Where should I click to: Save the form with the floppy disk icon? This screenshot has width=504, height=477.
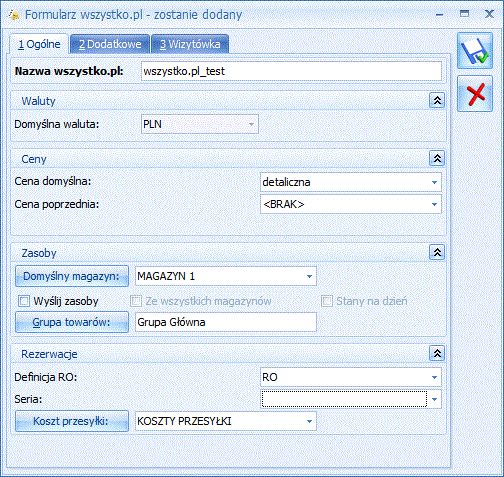coord(475,51)
